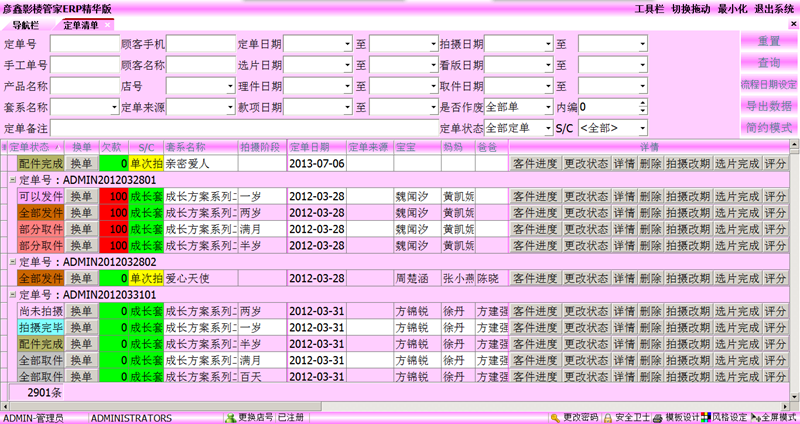Viewport: 800px width, 424px height.
Task: Click the 定单号 input field
Action: pyautogui.click(x=84, y=44)
